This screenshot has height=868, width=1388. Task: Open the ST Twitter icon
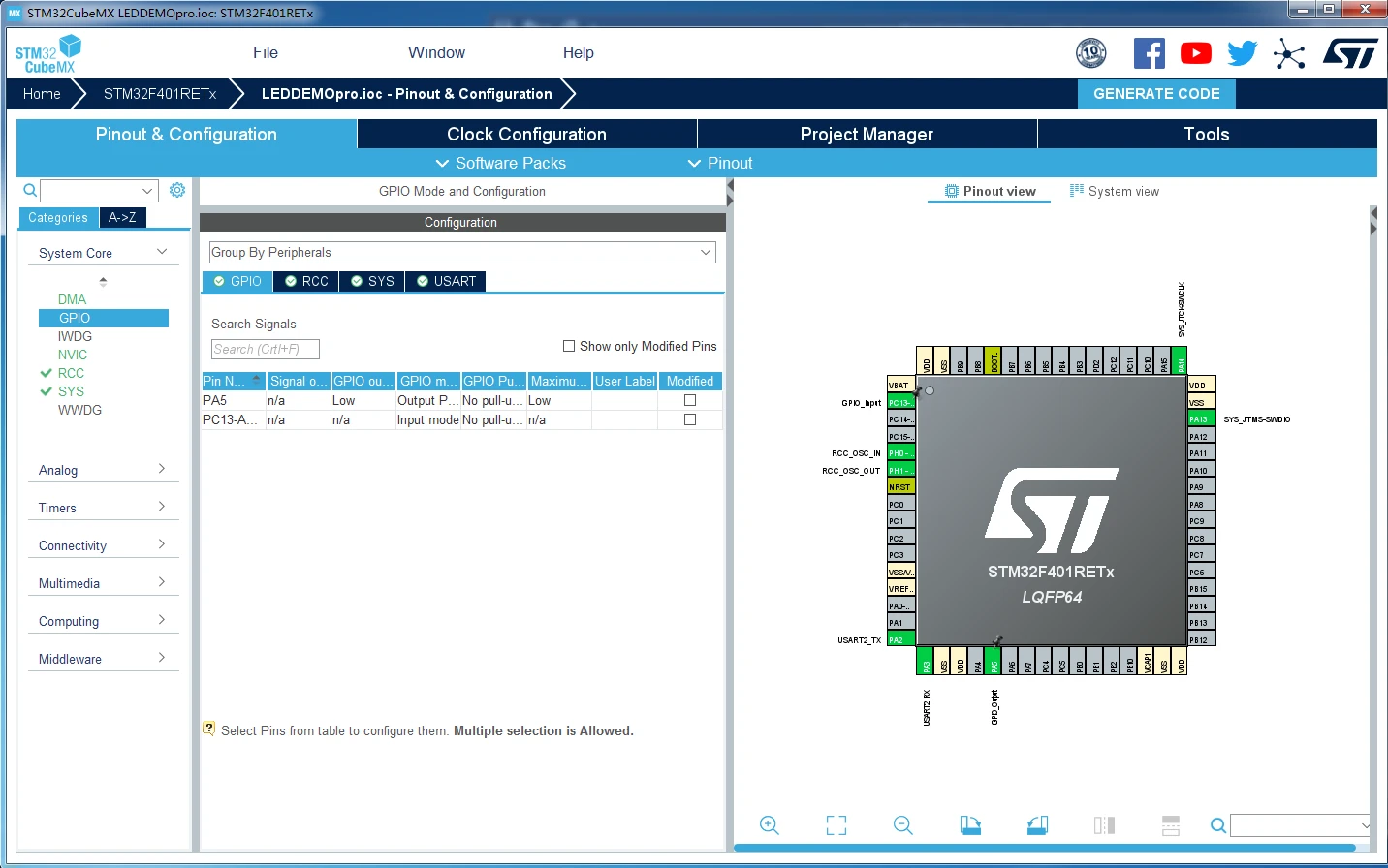click(1242, 53)
